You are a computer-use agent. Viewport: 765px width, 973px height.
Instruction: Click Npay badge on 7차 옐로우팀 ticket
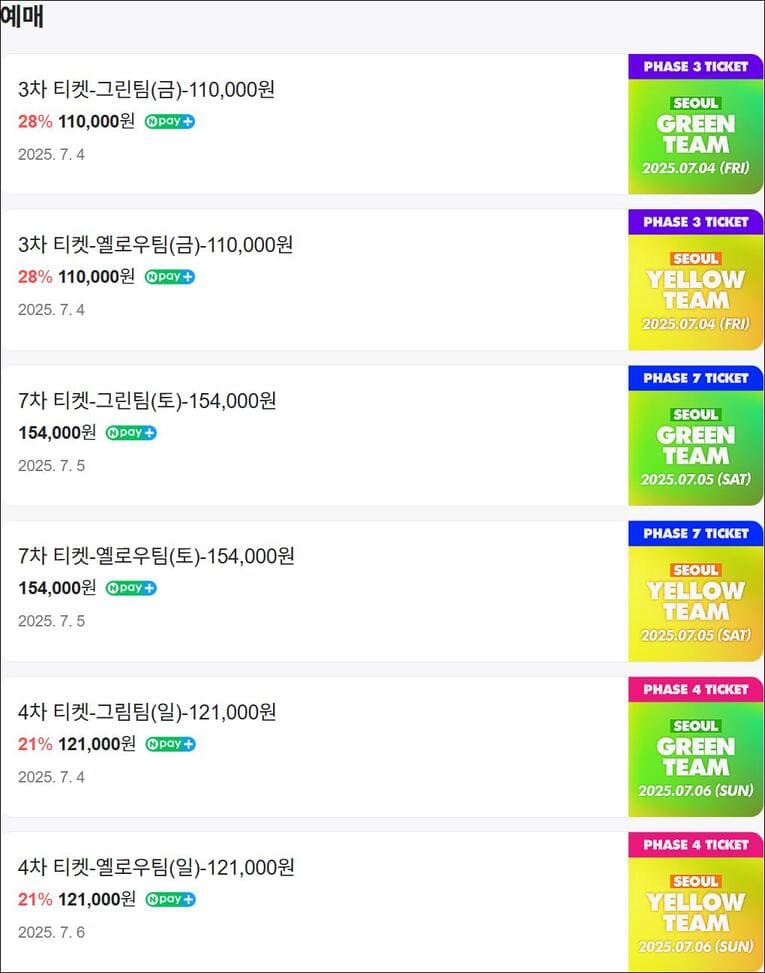[131, 588]
